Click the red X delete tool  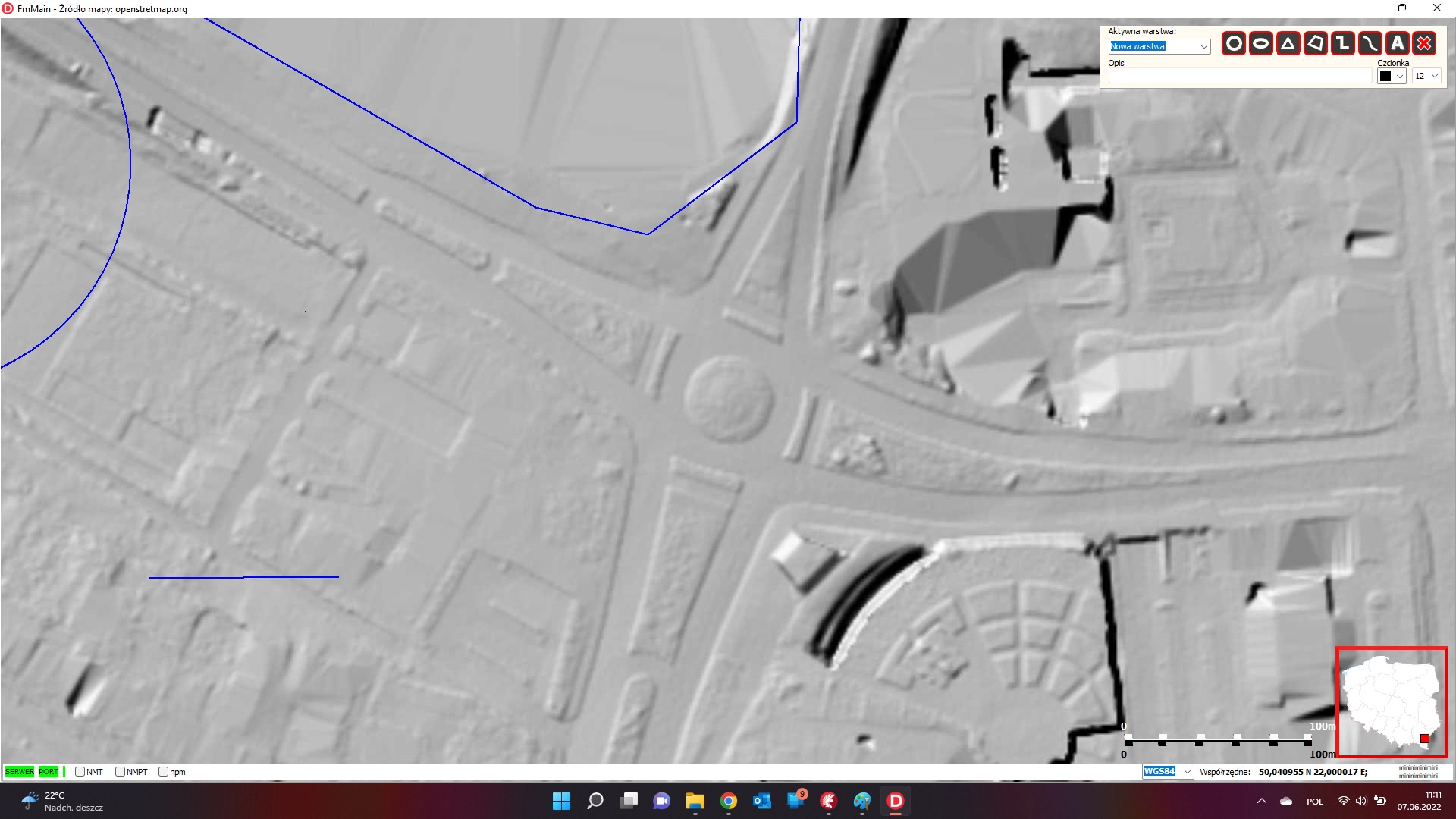(x=1423, y=43)
